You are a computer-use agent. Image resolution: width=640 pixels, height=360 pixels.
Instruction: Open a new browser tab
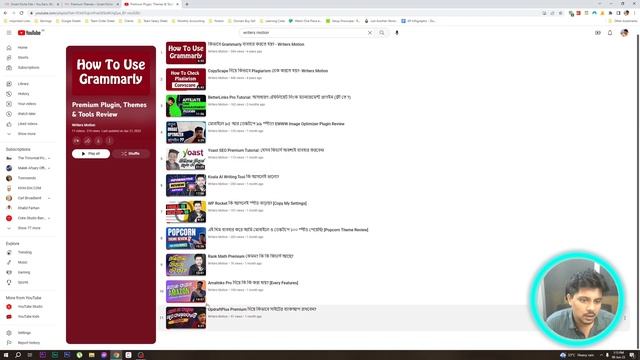tap(187, 4)
